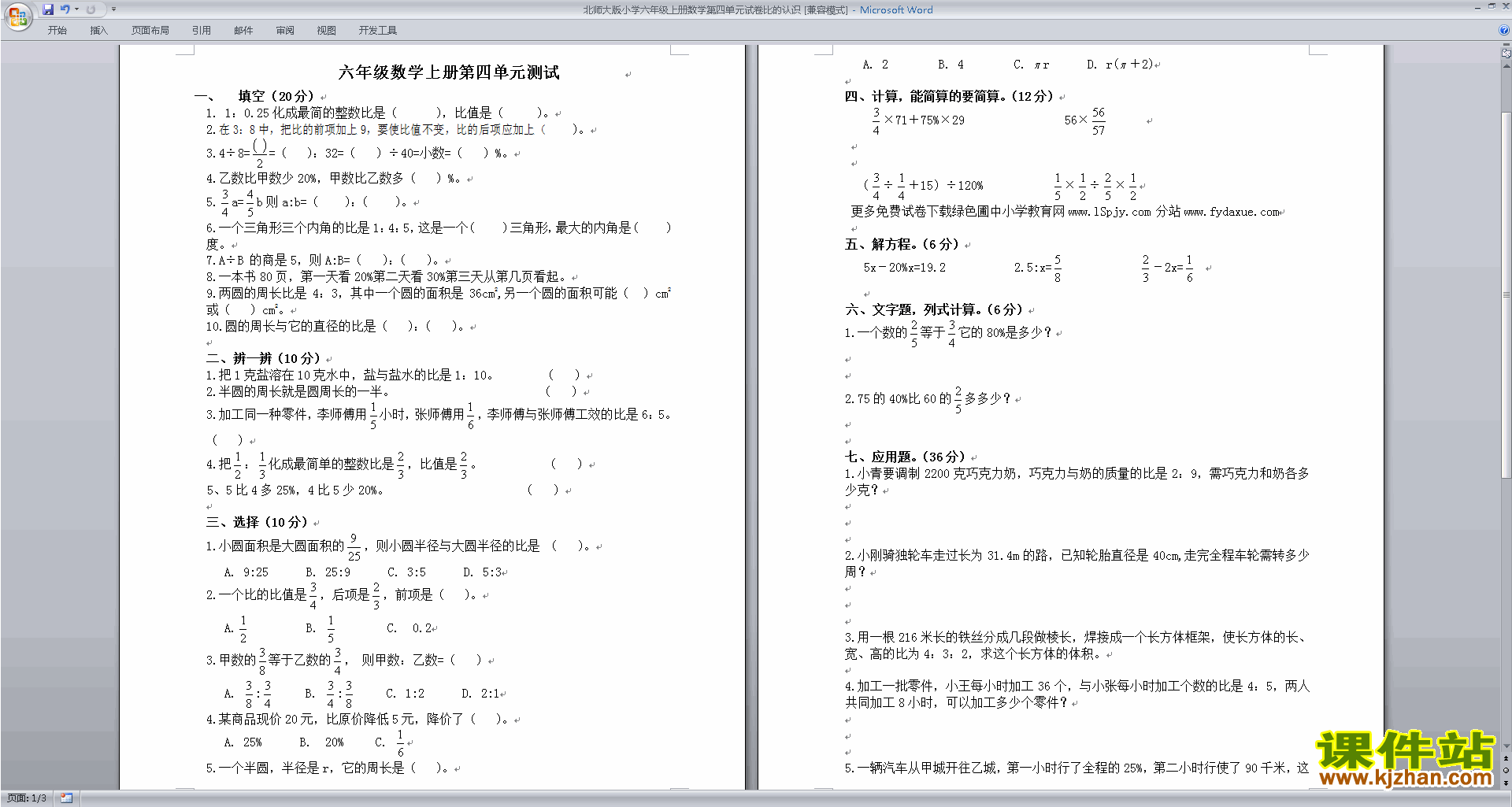This screenshot has height=807, width=1512.
Task: Click the vertical scrollbar up arrow
Action: 1506,66
